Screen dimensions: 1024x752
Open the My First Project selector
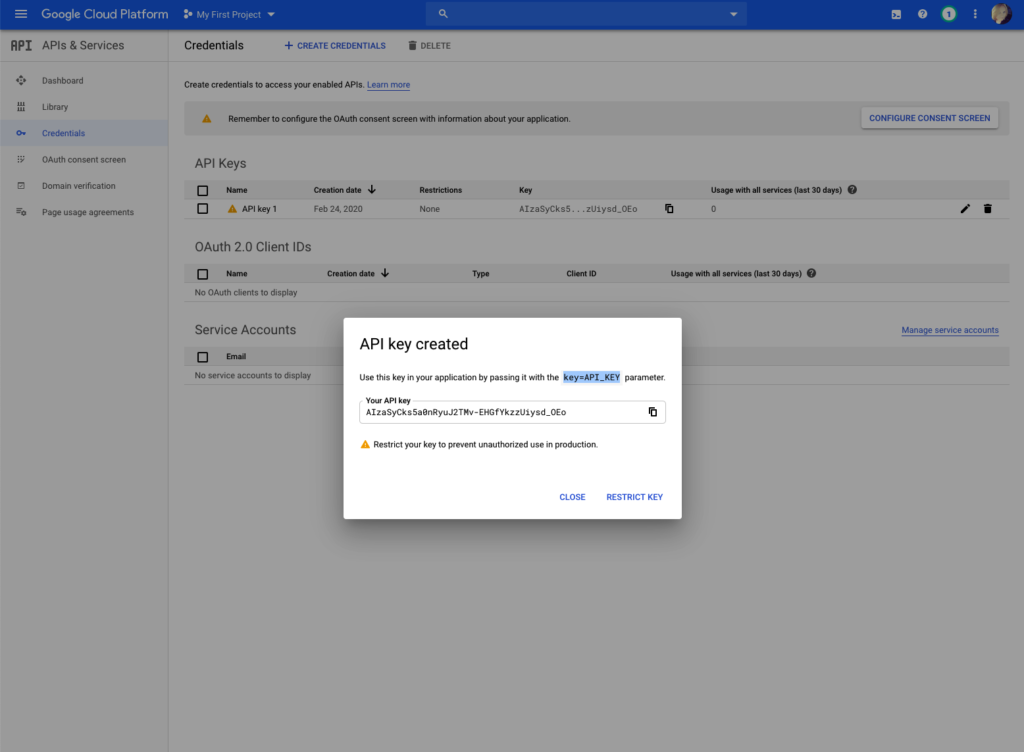tap(229, 14)
